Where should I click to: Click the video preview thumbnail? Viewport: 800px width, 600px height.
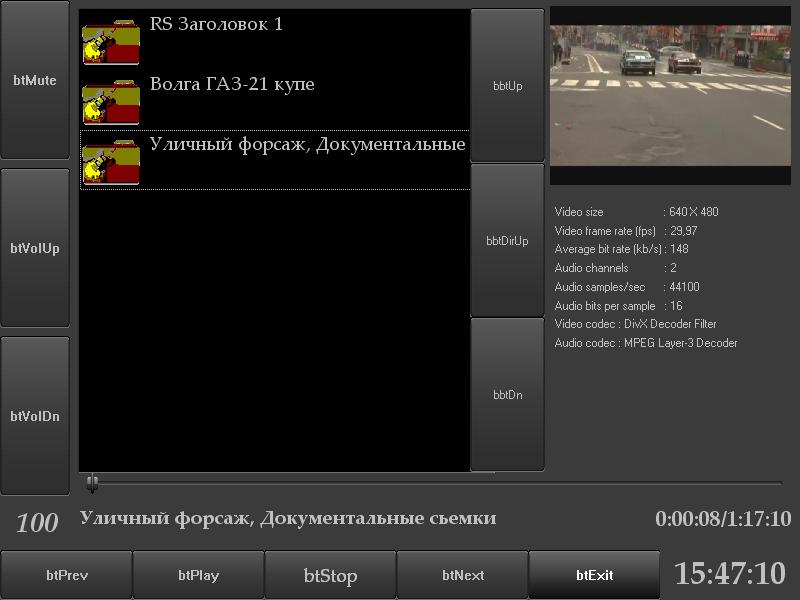[x=670, y=95]
